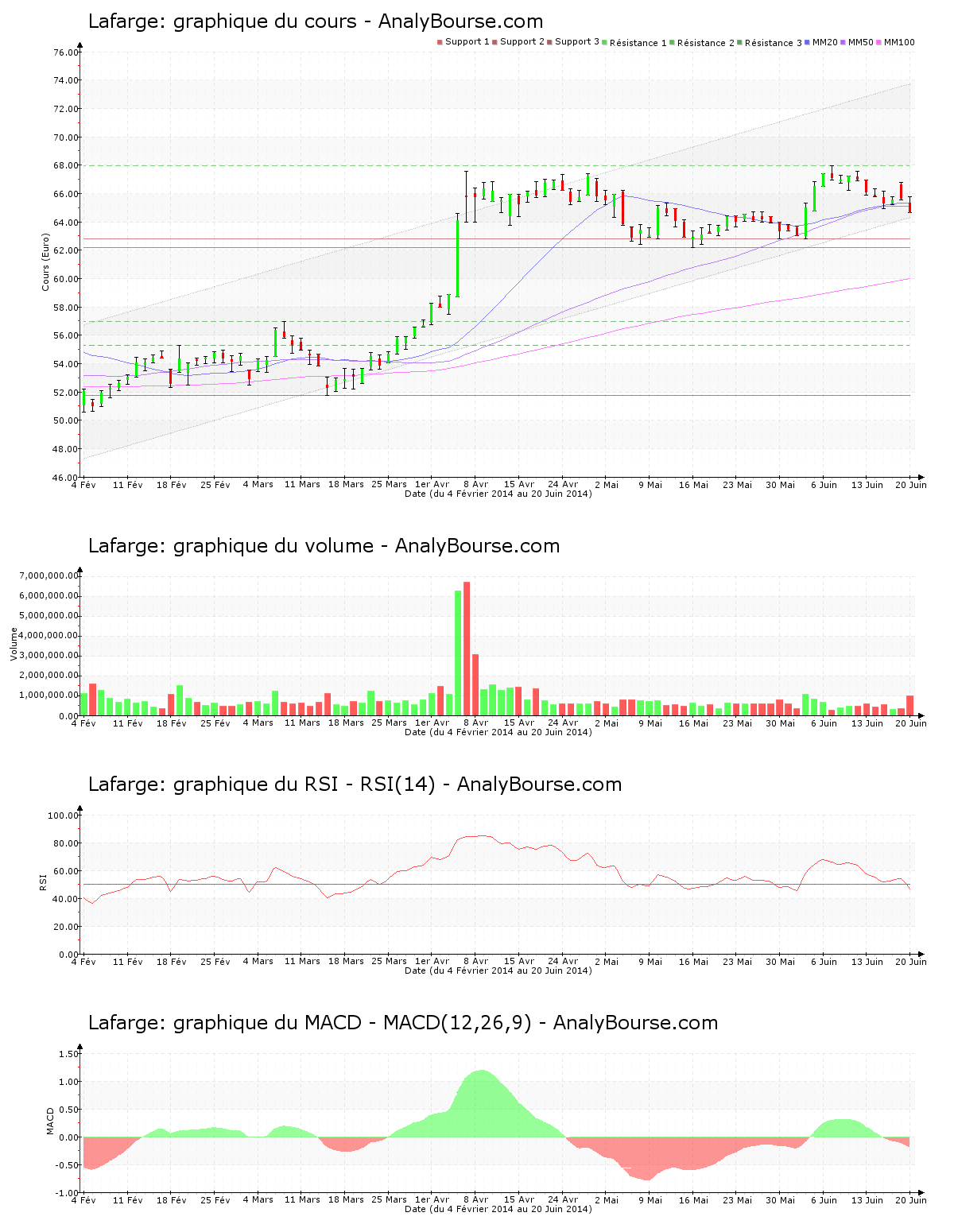Click the MM100 legend entry

coord(895,42)
